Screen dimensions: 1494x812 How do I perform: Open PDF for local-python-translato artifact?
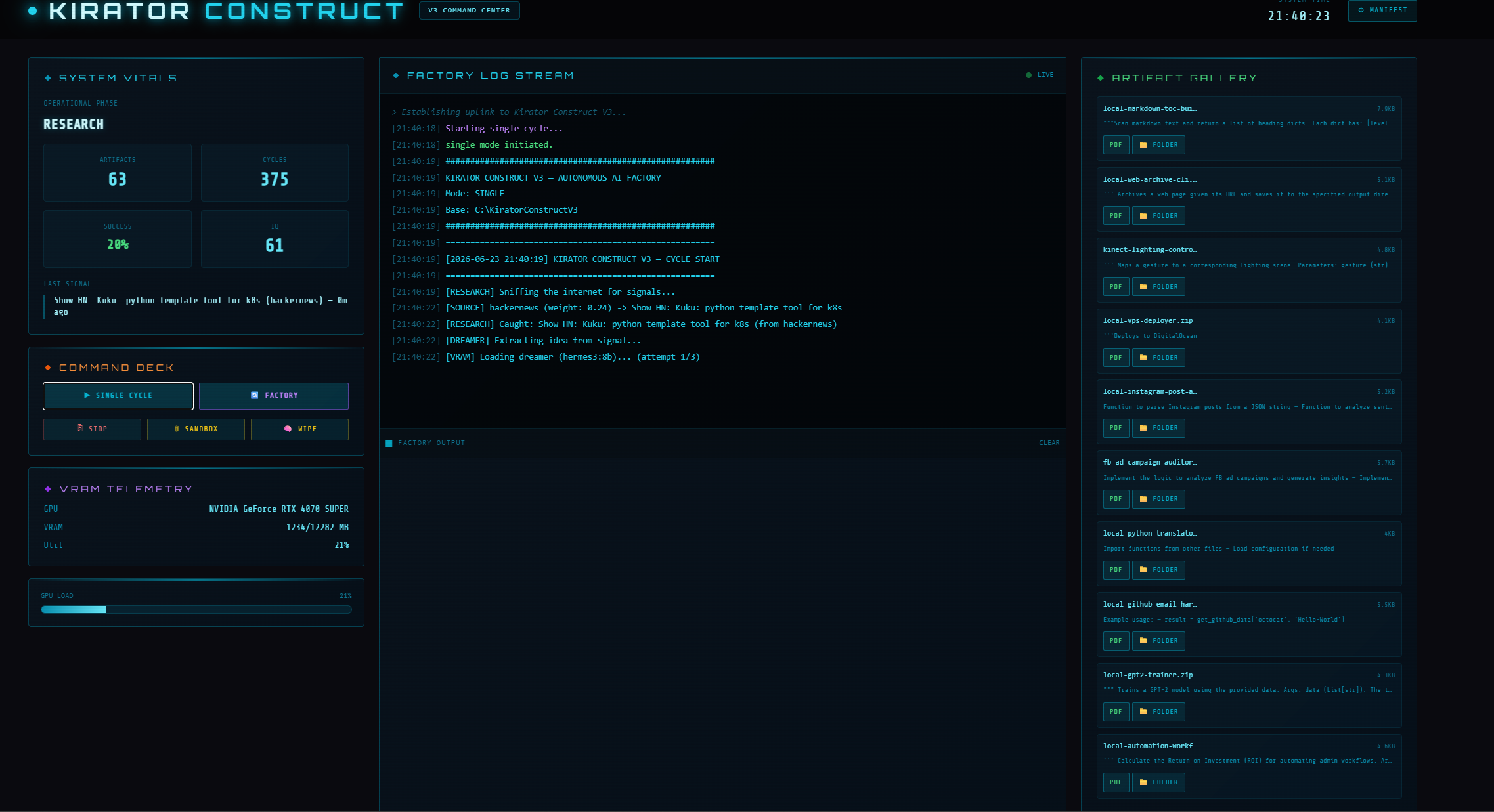1116,570
